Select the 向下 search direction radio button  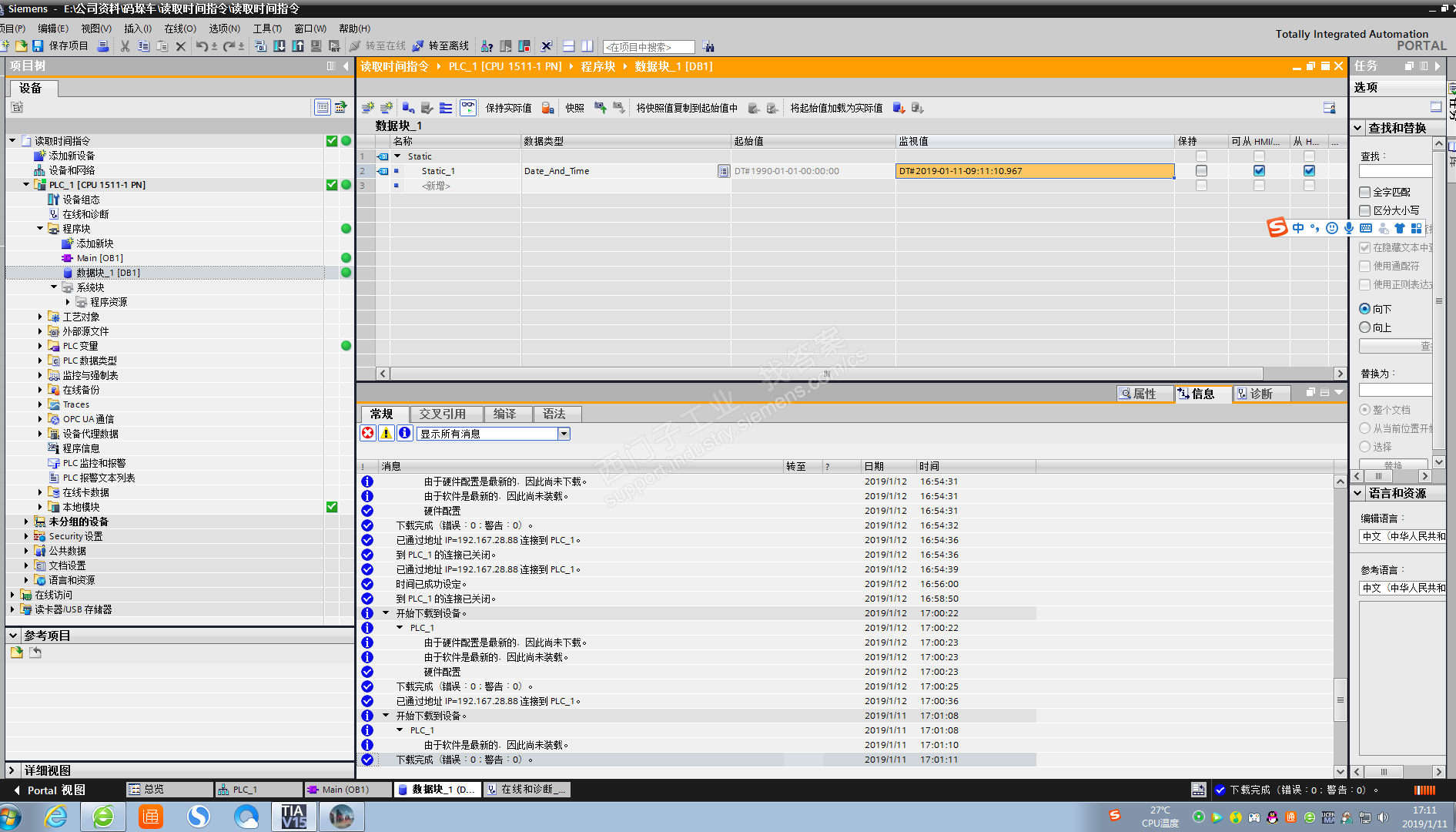[1365, 309]
